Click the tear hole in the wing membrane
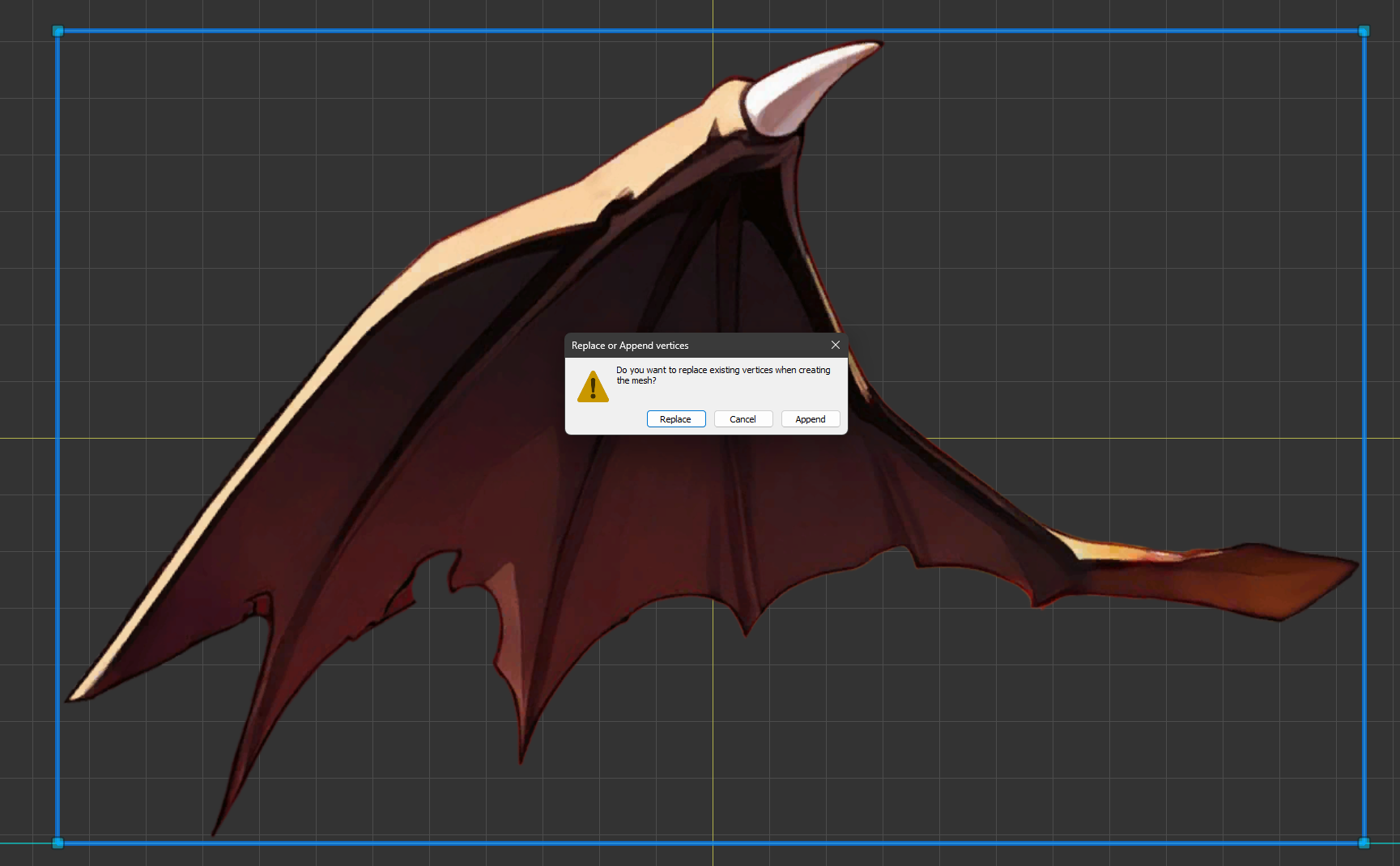 433,575
